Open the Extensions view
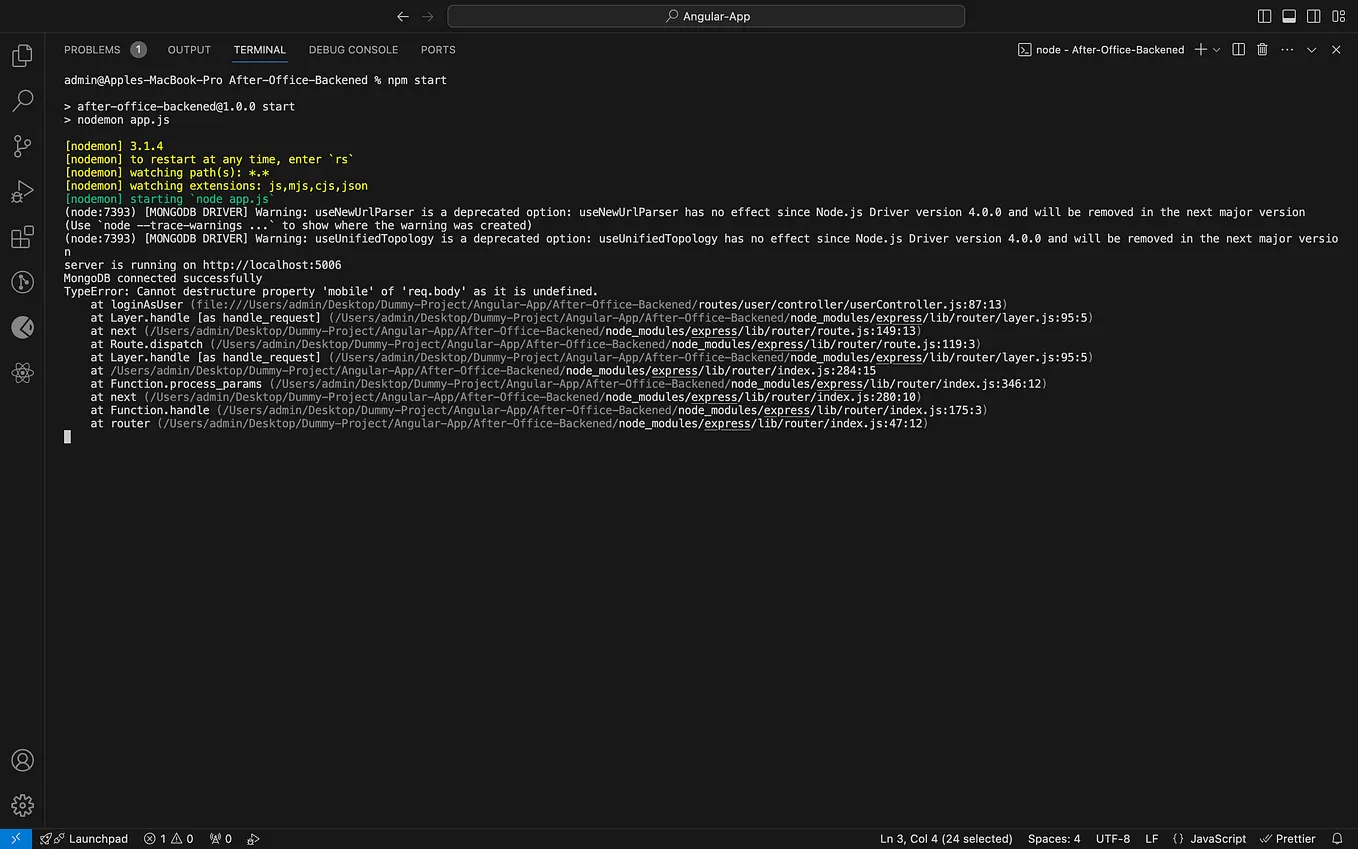This screenshot has height=849, width=1358. [x=22, y=237]
